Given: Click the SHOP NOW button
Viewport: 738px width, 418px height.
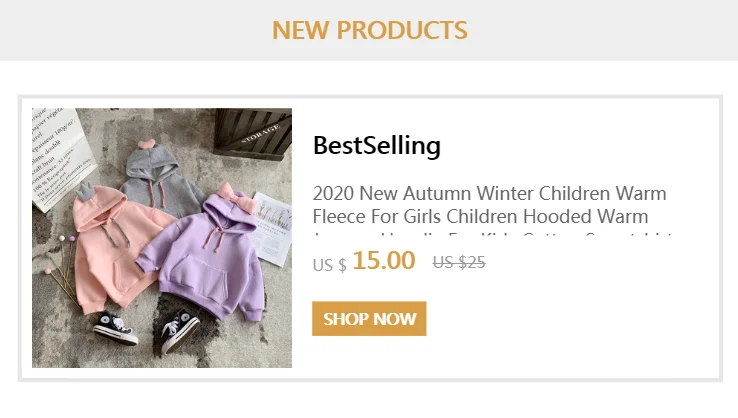Looking at the screenshot, I should click(x=369, y=319).
